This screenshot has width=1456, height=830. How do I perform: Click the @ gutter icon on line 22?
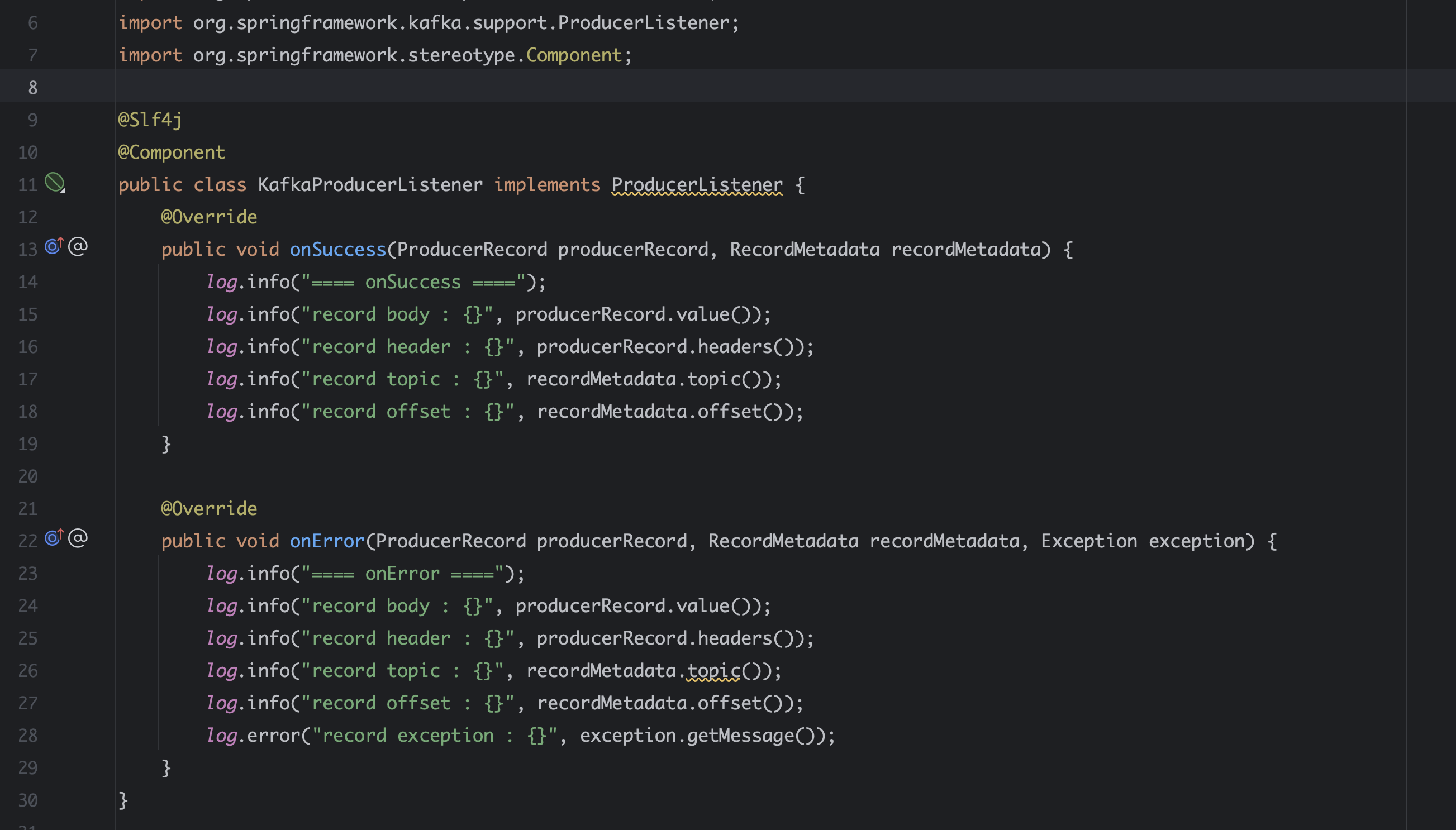[78, 537]
